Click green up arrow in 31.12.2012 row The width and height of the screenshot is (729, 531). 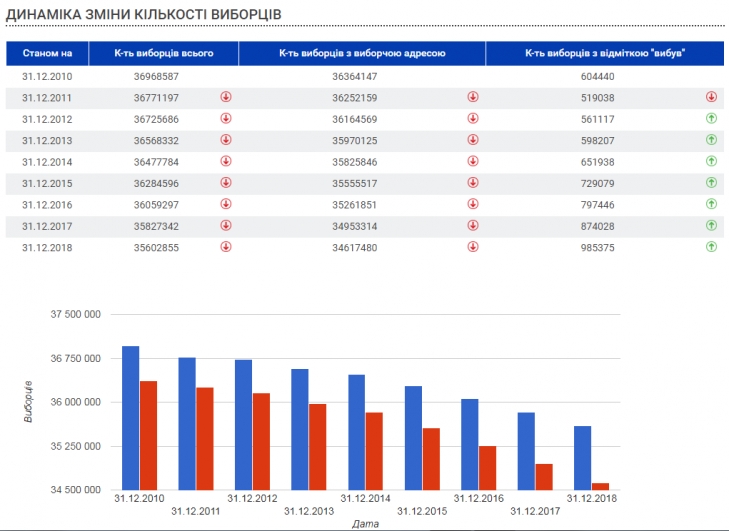711,119
